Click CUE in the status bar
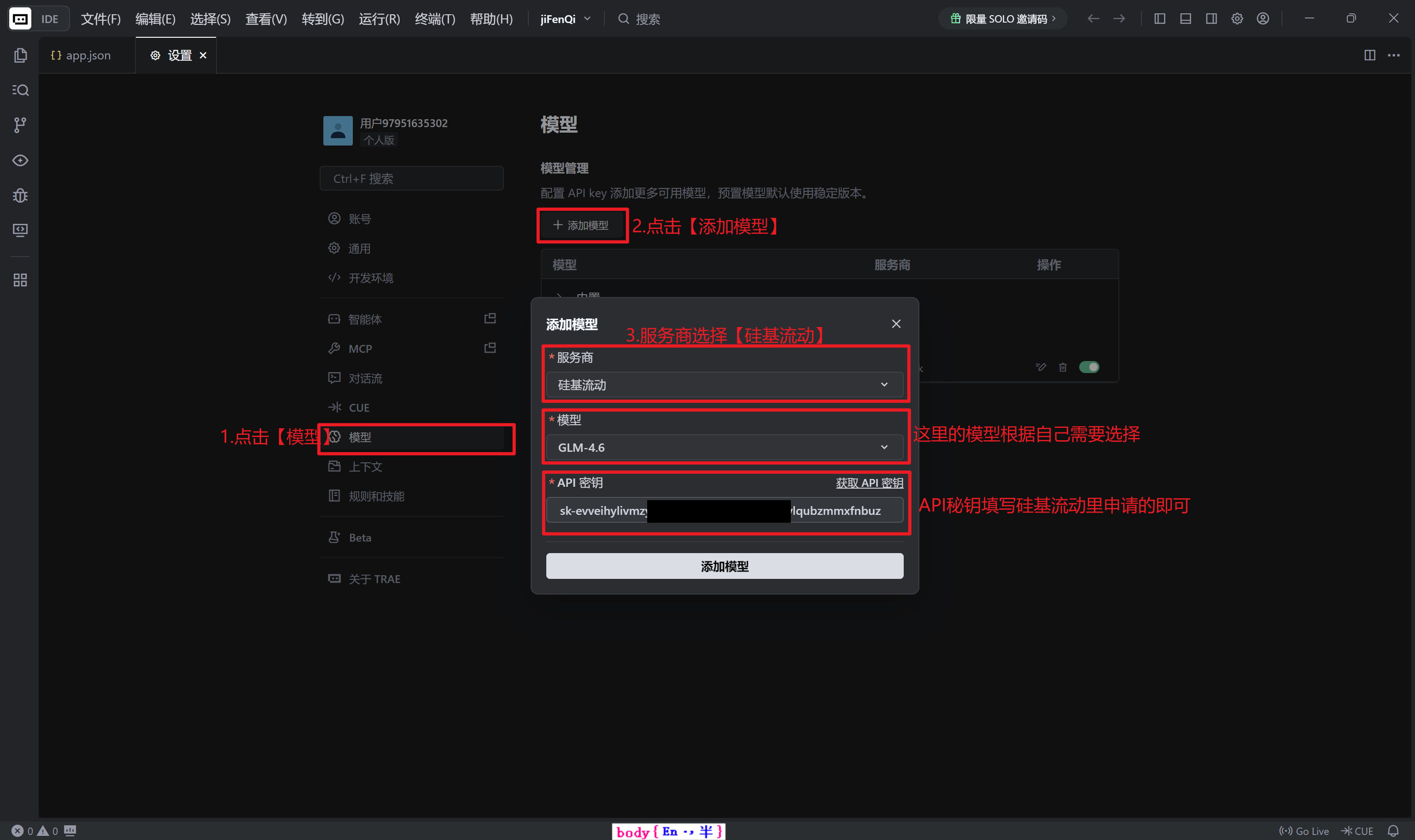The image size is (1415, 840). (1357, 831)
